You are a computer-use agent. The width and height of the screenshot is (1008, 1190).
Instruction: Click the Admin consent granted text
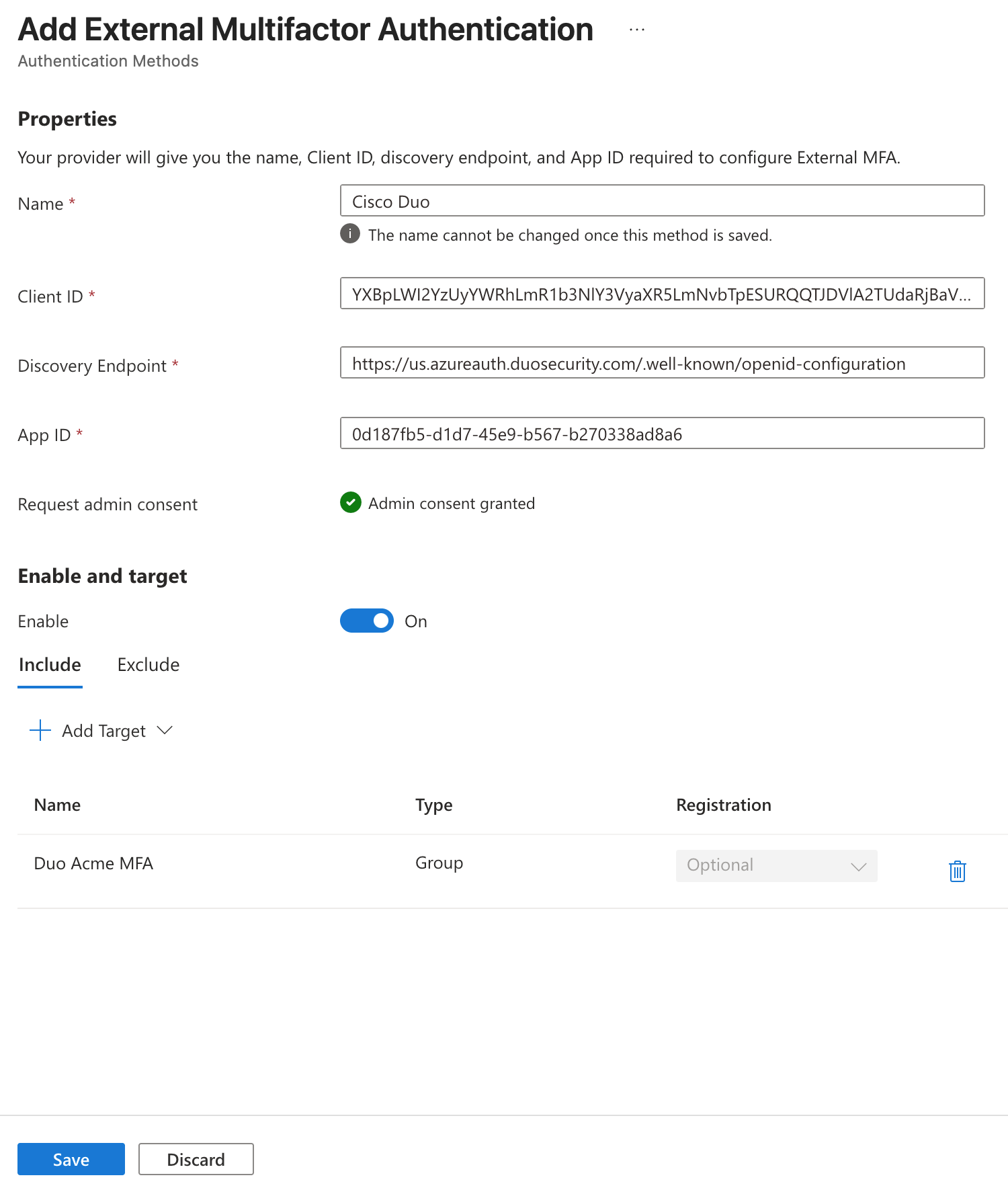[x=452, y=504]
